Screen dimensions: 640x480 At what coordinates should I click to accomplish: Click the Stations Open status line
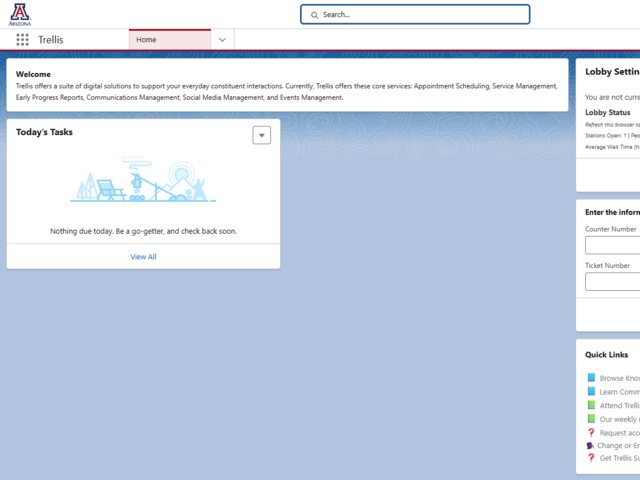612,136
